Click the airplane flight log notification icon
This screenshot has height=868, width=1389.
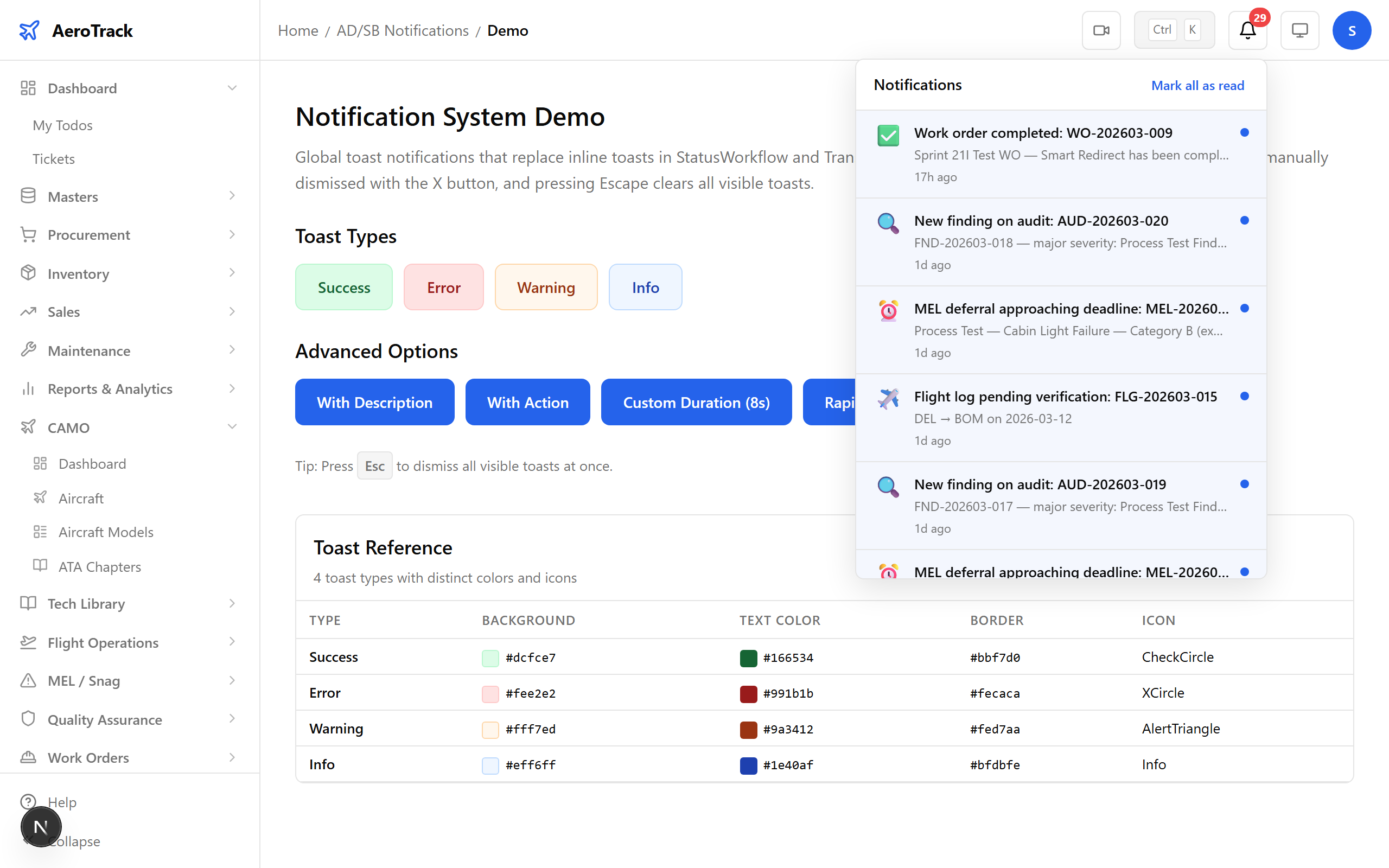[x=888, y=398]
